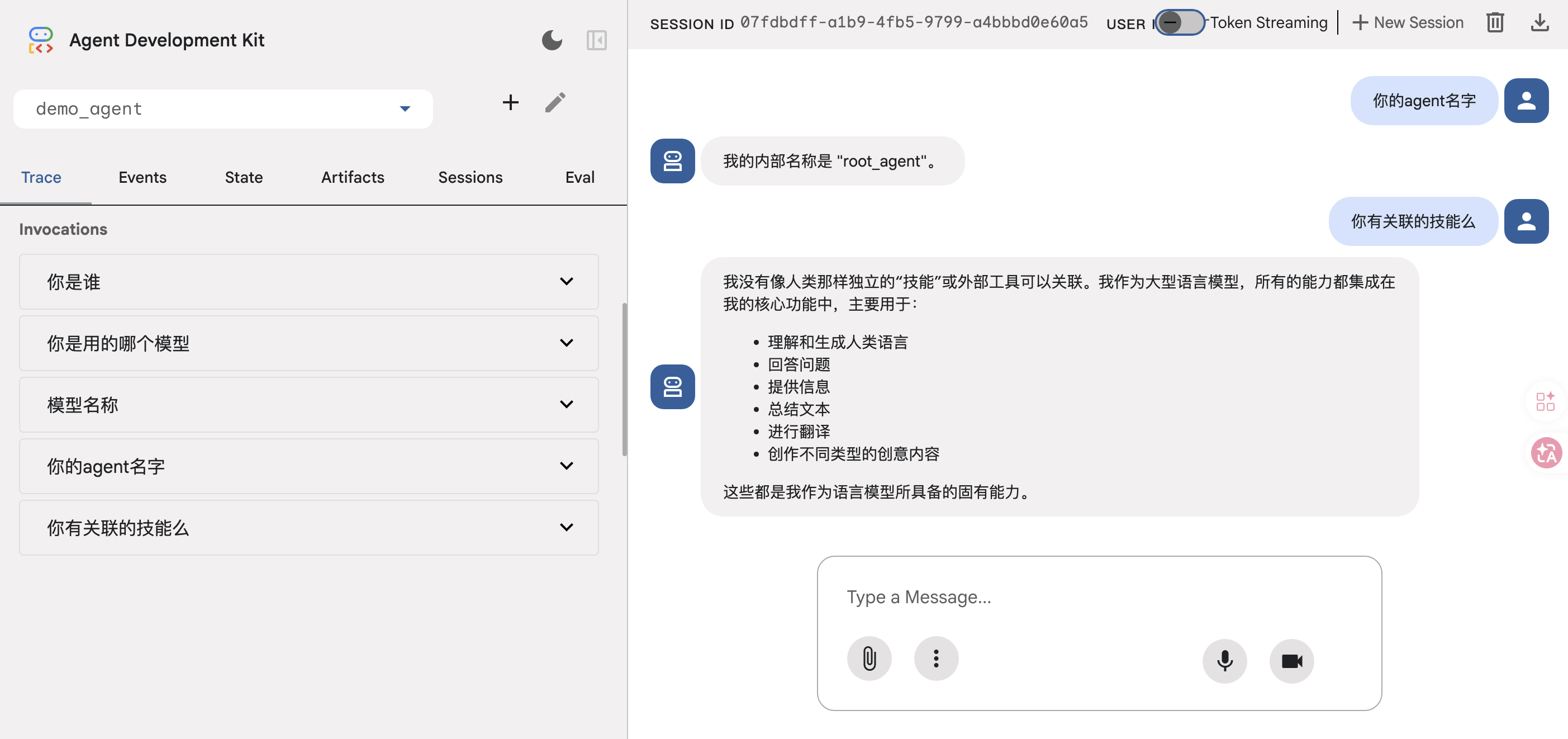Click the 你有关联的技能么 chat bubble
The height and width of the screenshot is (739, 1568).
point(1413,221)
